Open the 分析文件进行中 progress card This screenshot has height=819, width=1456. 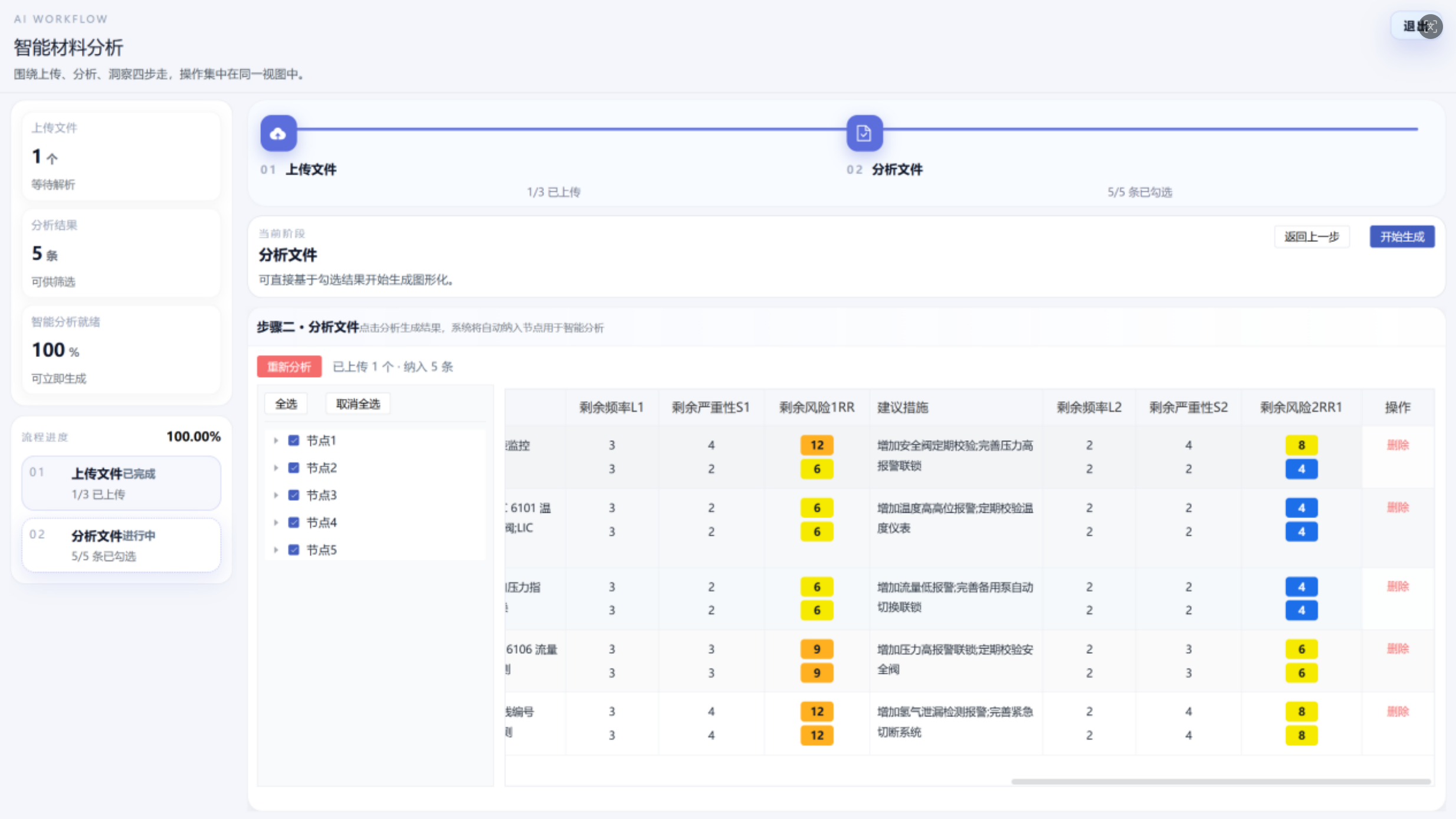pyautogui.click(x=122, y=545)
